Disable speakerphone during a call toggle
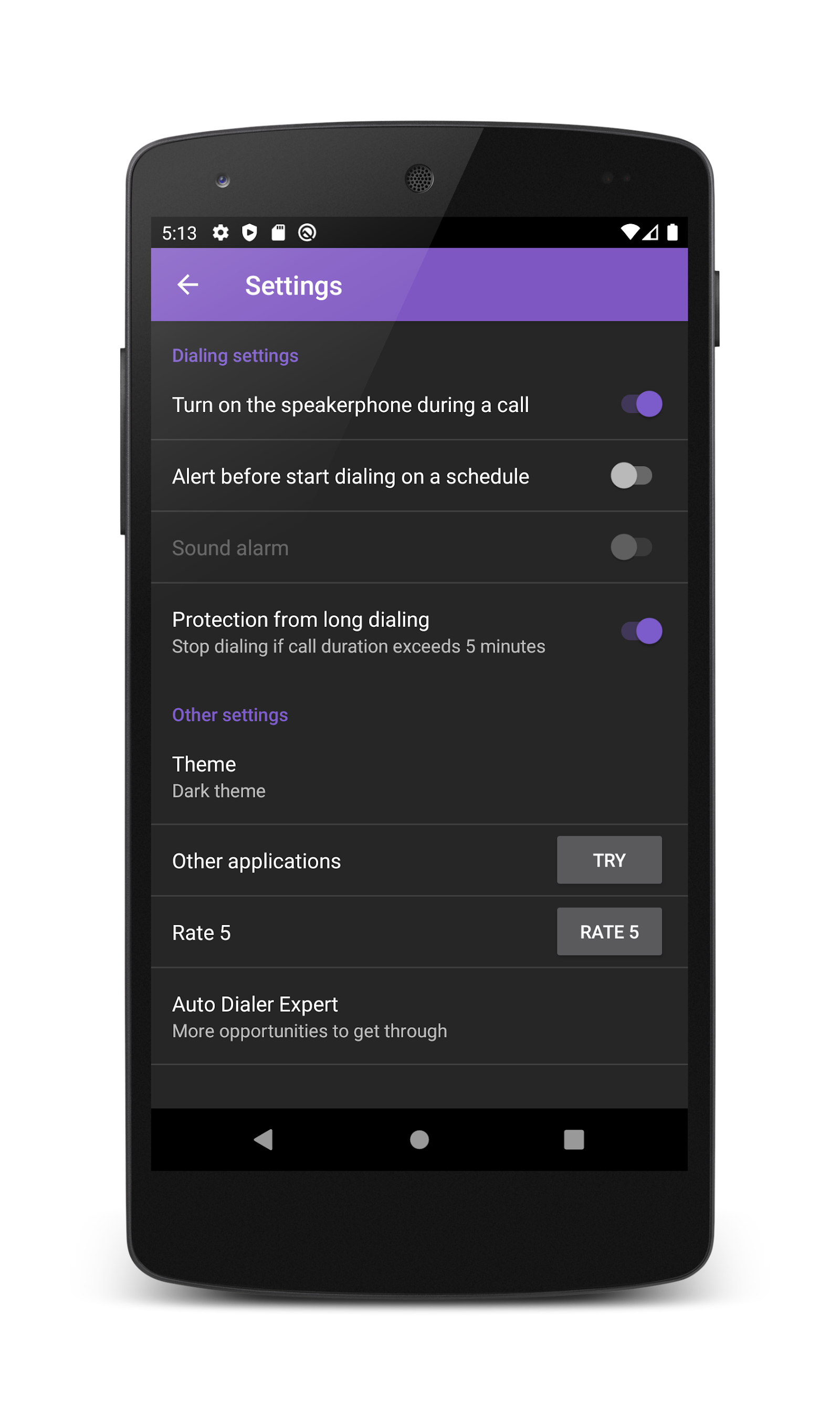 tap(642, 404)
